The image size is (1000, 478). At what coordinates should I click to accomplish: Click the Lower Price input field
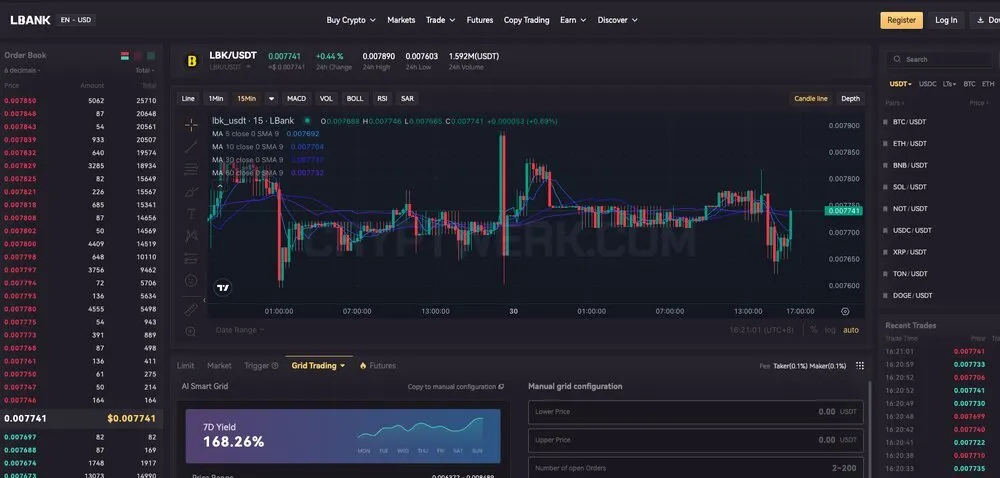pyautogui.click(x=696, y=412)
